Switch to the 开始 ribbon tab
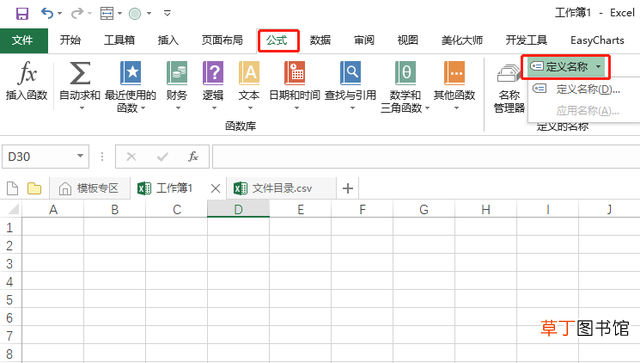Image resolution: width=640 pixels, height=363 pixels. pyautogui.click(x=70, y=40)
